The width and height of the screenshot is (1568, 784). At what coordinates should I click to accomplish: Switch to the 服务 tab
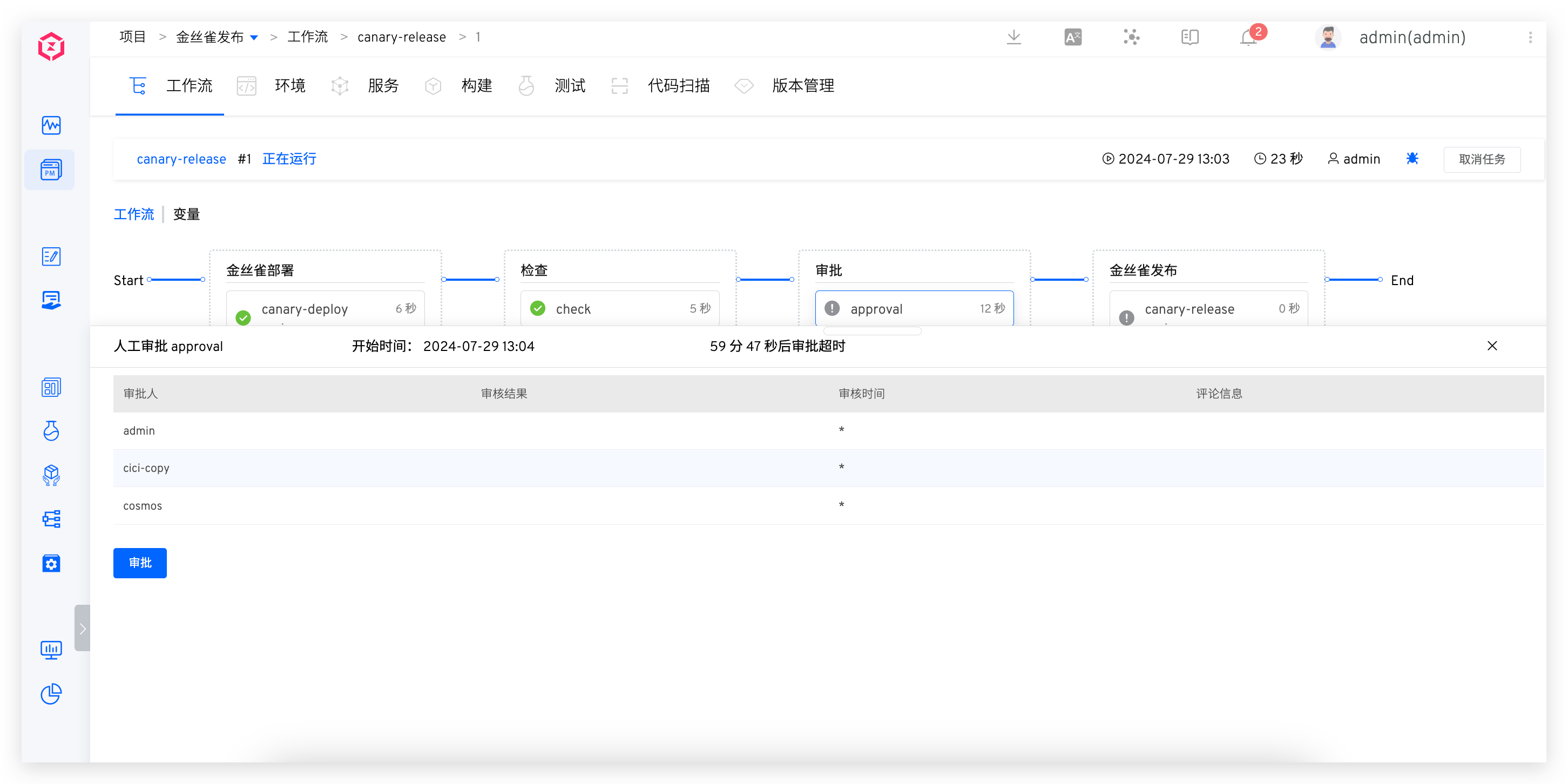[x=364, y=86]
